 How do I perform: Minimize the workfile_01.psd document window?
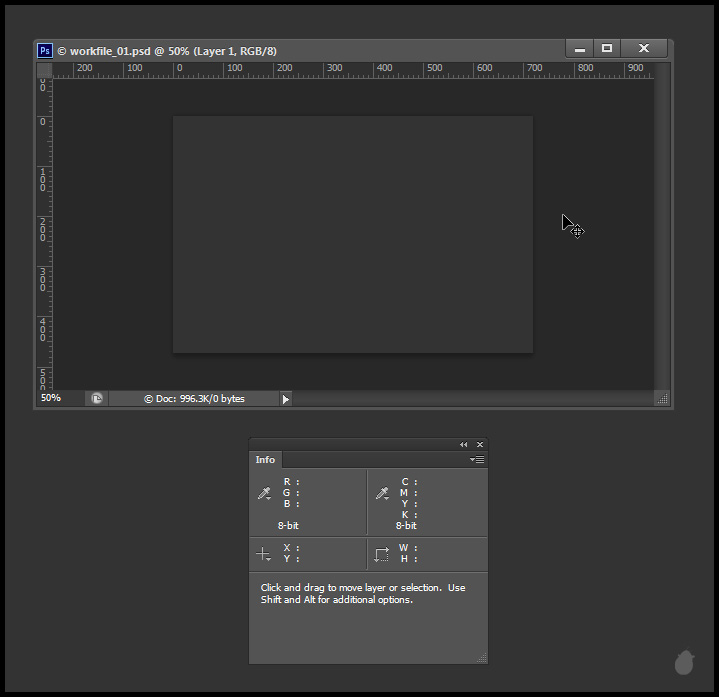pos(579,49)
